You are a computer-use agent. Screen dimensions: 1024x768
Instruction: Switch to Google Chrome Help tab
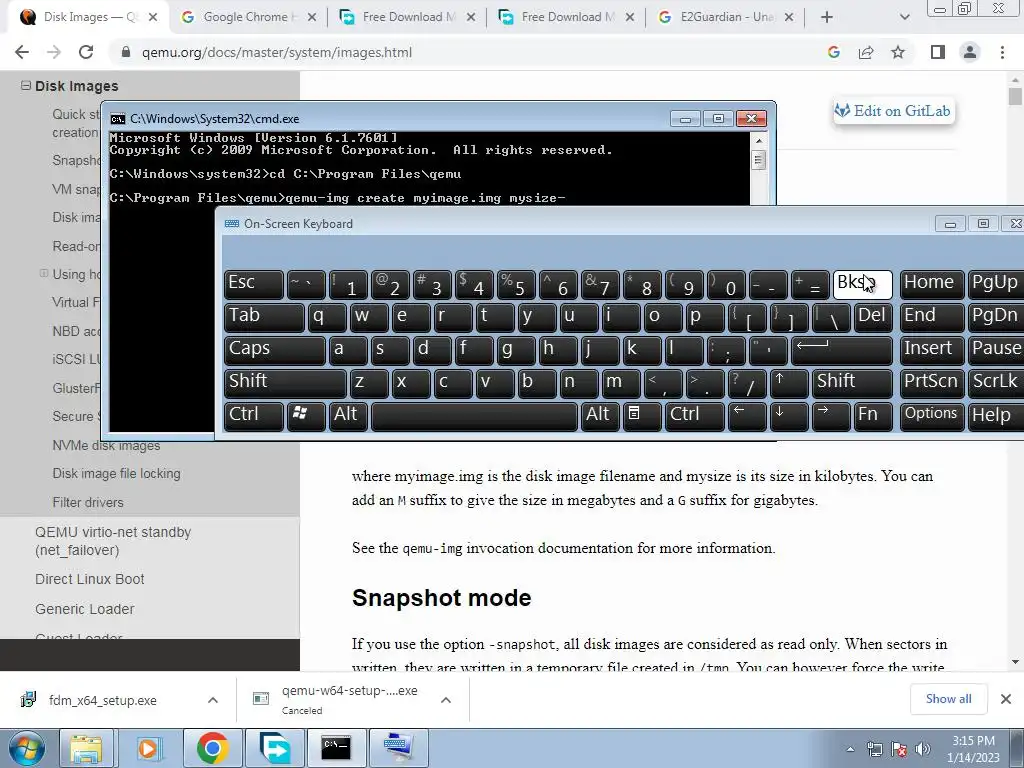(x=246, y=17)
